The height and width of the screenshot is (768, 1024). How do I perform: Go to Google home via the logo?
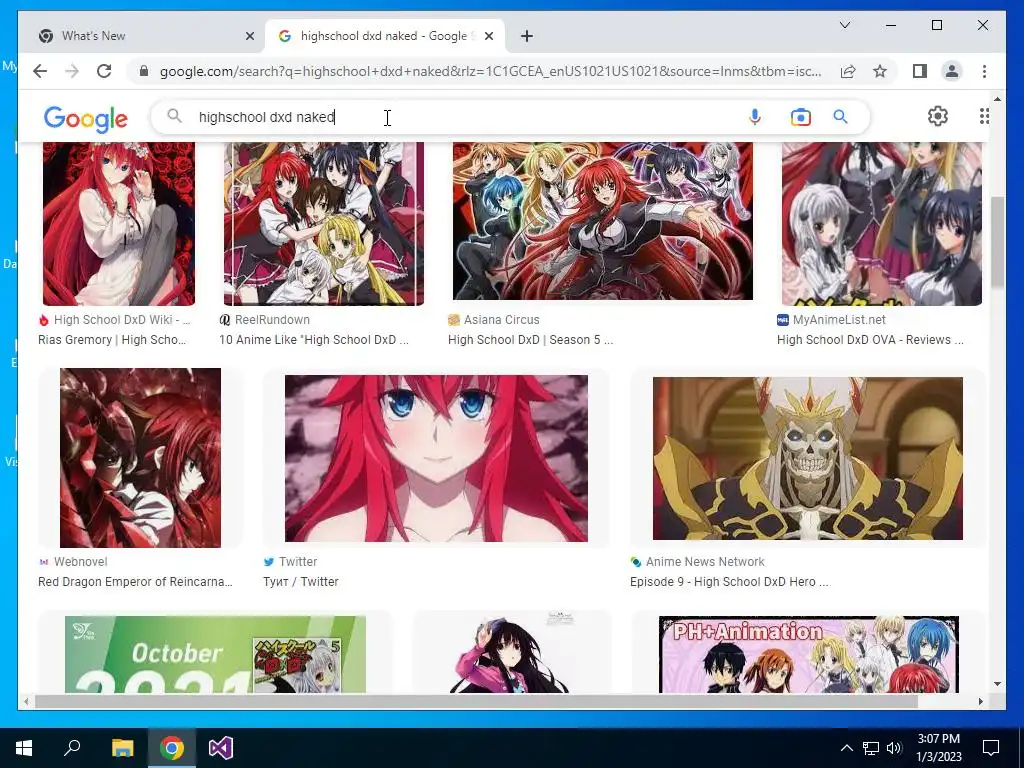[86, 119]
